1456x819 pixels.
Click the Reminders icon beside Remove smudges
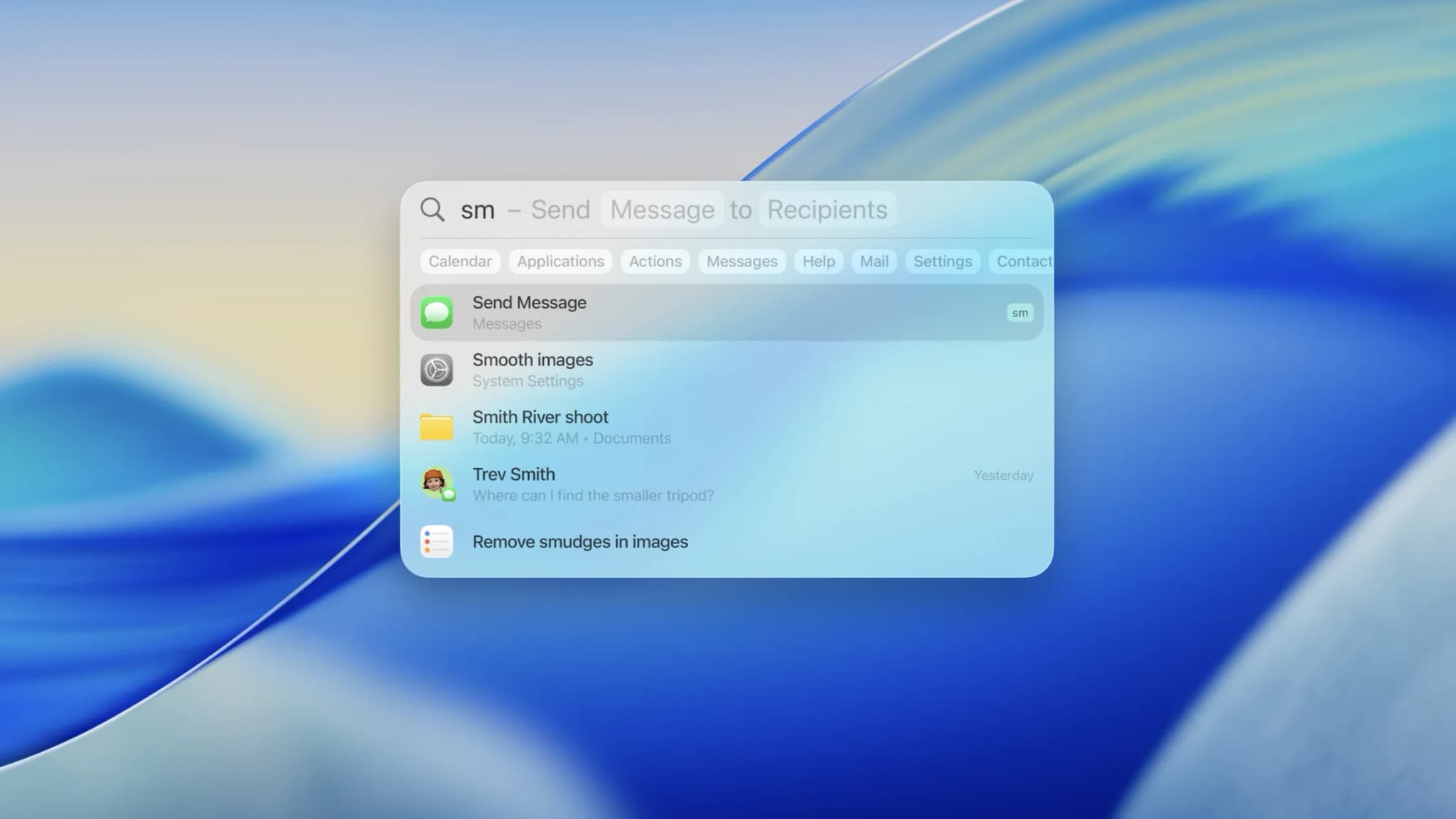(x=436, y=540)
